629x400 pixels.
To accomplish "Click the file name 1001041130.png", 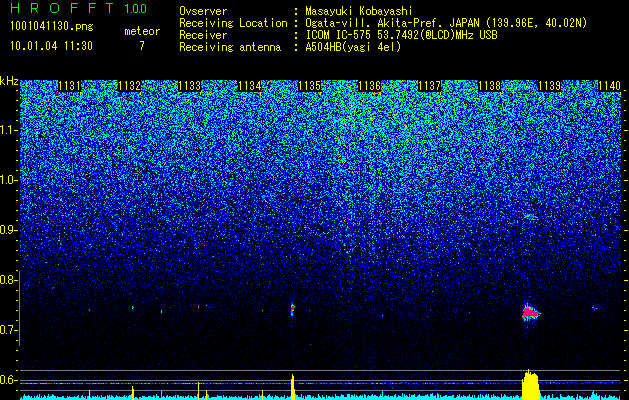I will coord(52,27).
